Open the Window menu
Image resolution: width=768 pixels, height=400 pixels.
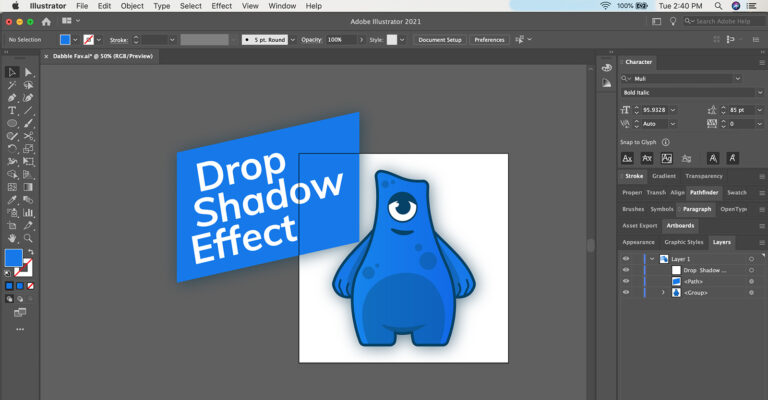pos(282,6)
